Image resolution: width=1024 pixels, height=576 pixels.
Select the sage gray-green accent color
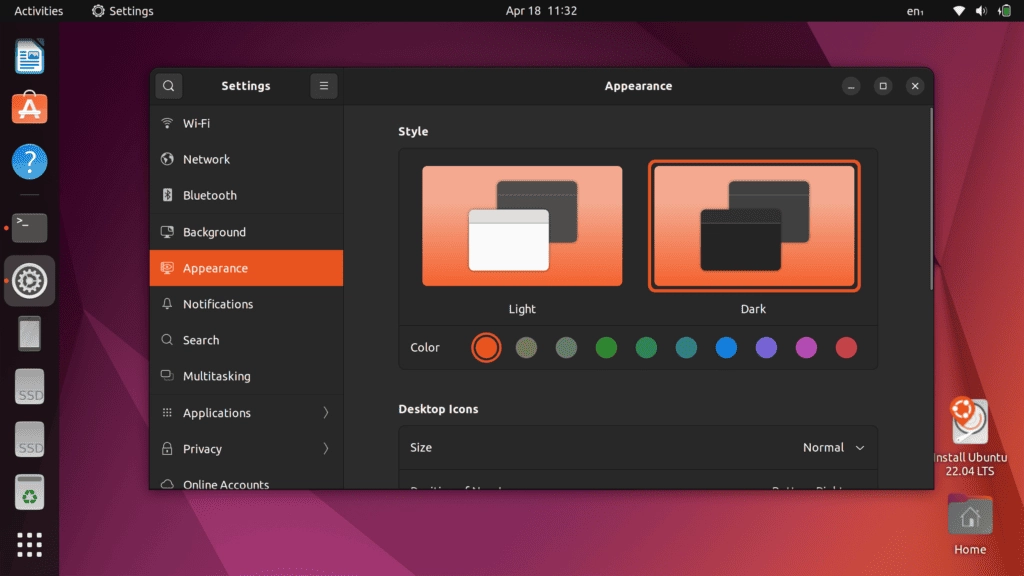point(566,347)
